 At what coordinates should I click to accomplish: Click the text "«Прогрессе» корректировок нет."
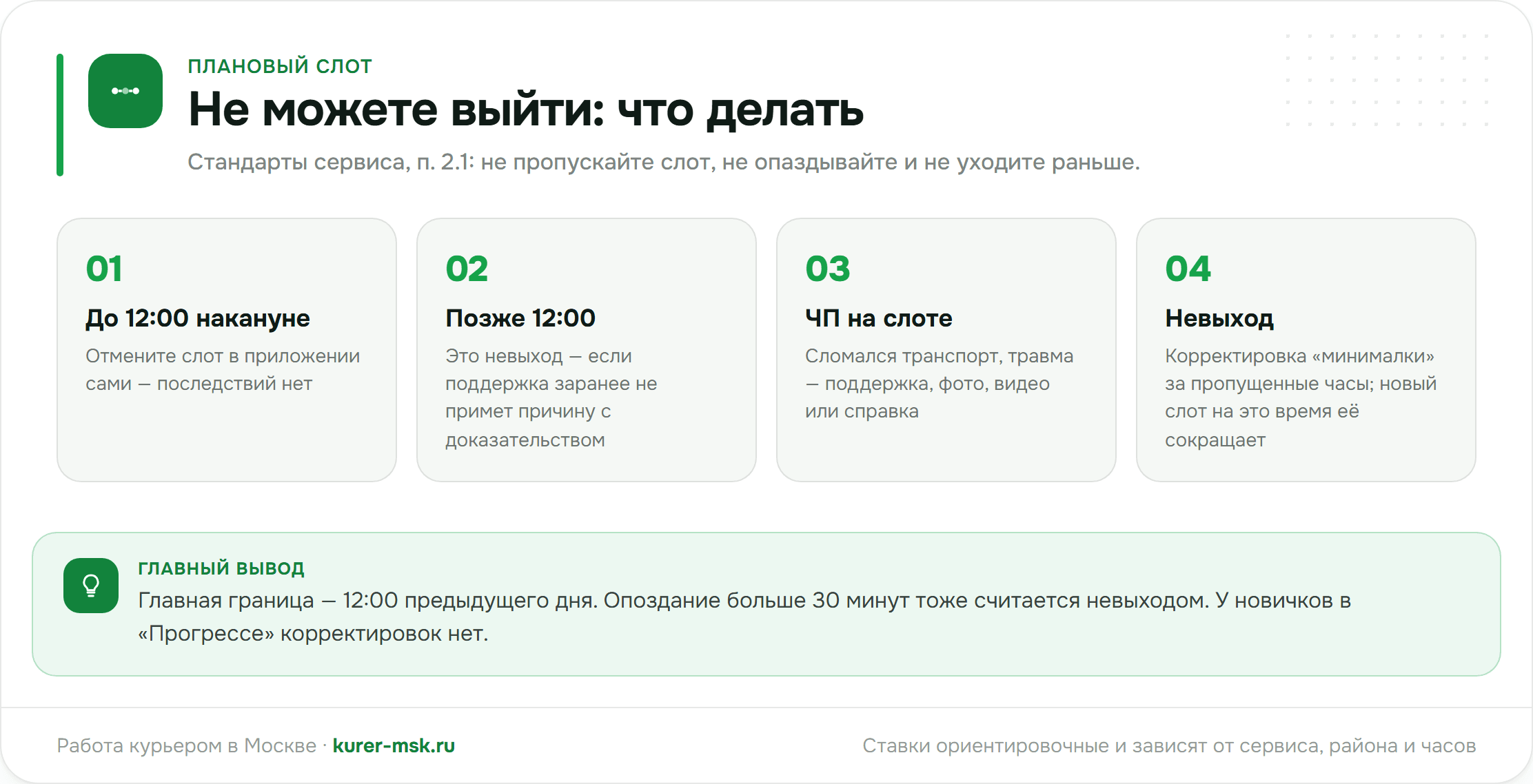pyautogui.click(x=313, y=634)
